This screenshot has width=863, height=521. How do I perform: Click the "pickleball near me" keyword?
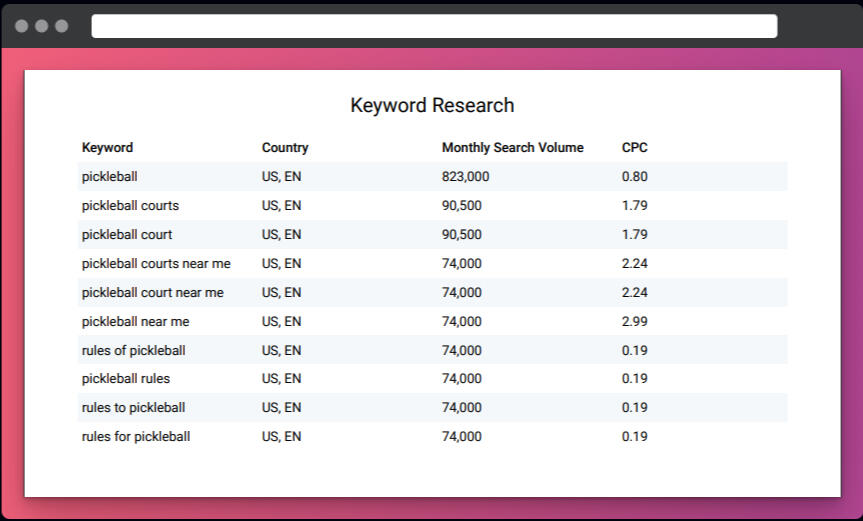click(x=135, y=322)
